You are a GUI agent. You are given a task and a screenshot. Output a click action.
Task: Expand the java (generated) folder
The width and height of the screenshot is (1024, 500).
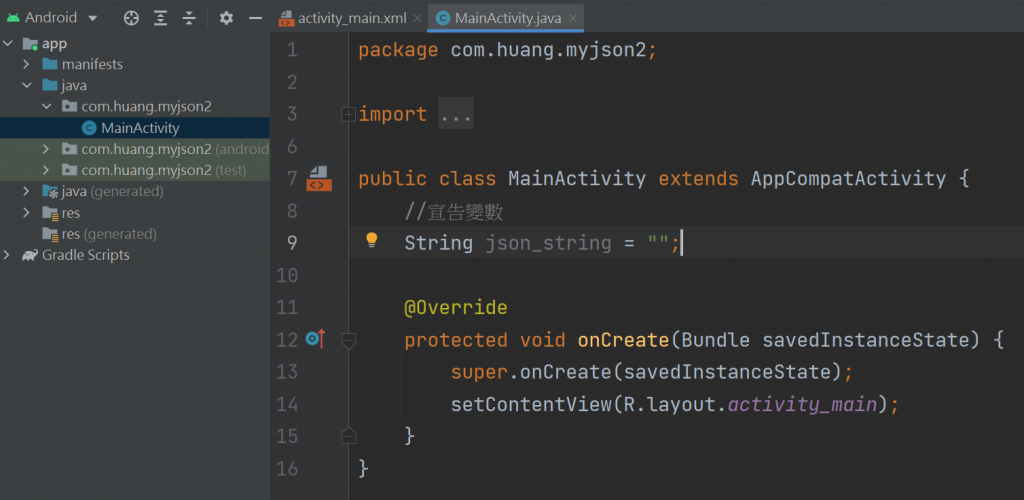[26, 191]
